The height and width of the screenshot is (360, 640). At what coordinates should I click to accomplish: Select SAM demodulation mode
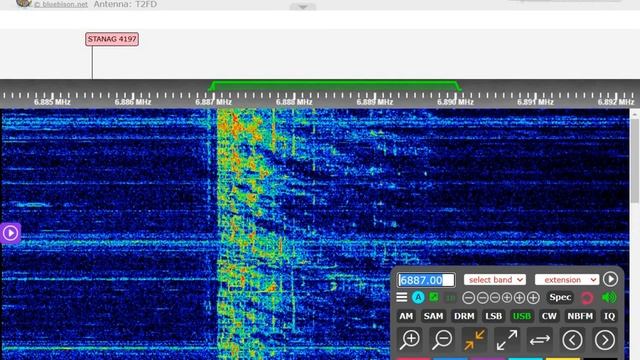click(433, 316)
